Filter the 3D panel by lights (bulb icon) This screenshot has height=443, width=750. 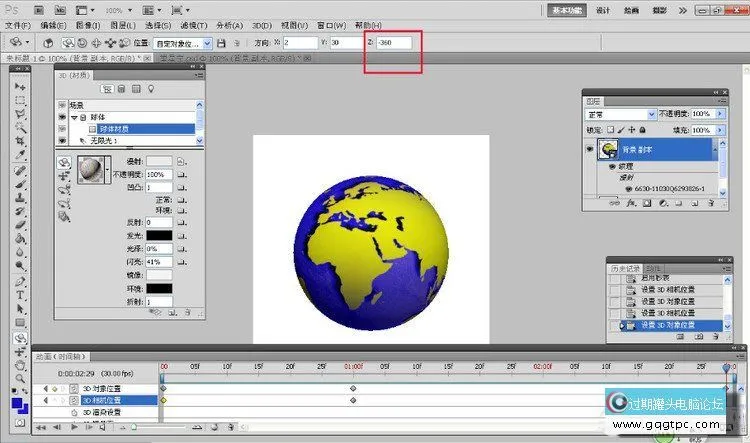pos(151,88)
